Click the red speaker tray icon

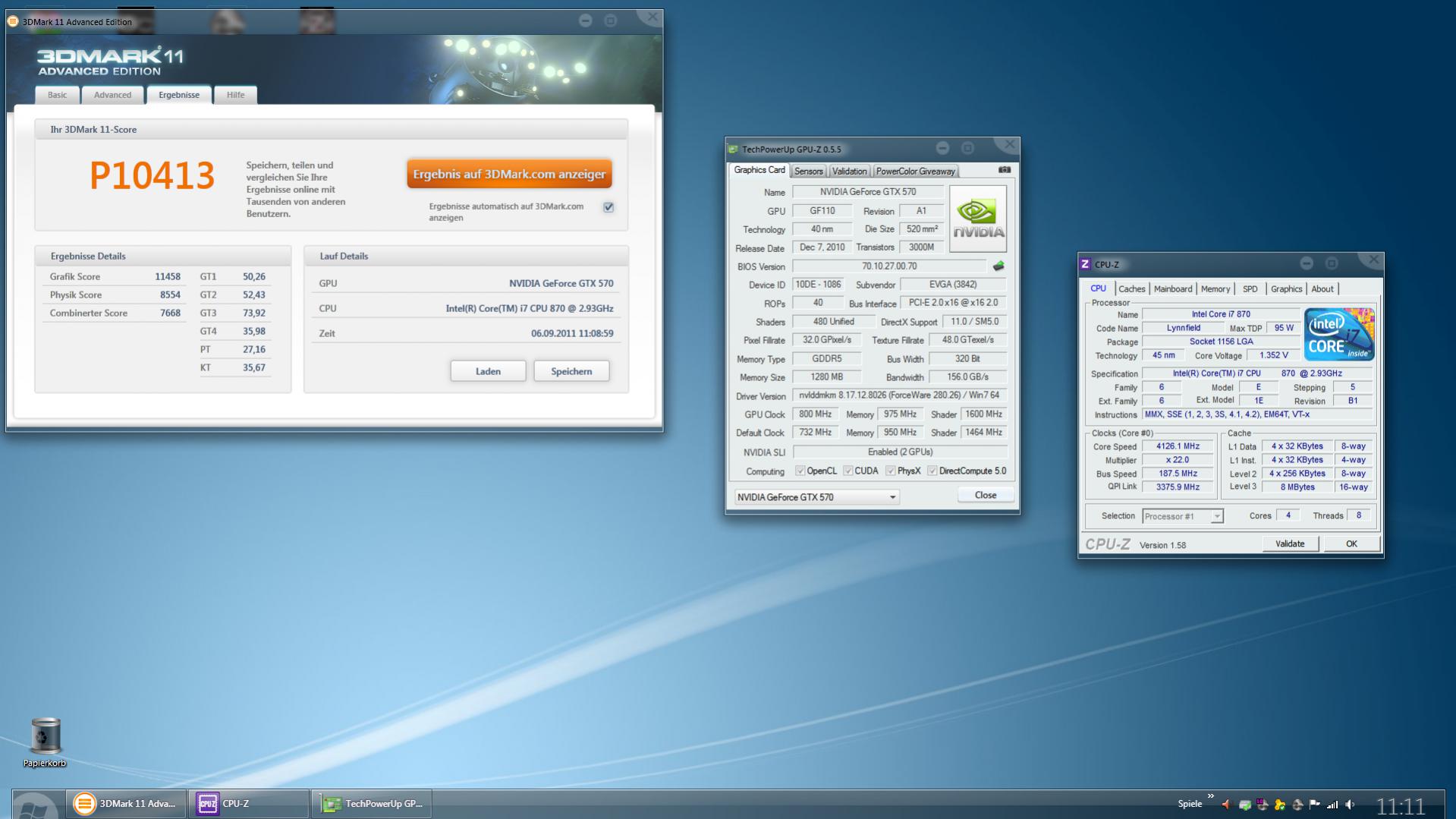[x=1226, y=805]
